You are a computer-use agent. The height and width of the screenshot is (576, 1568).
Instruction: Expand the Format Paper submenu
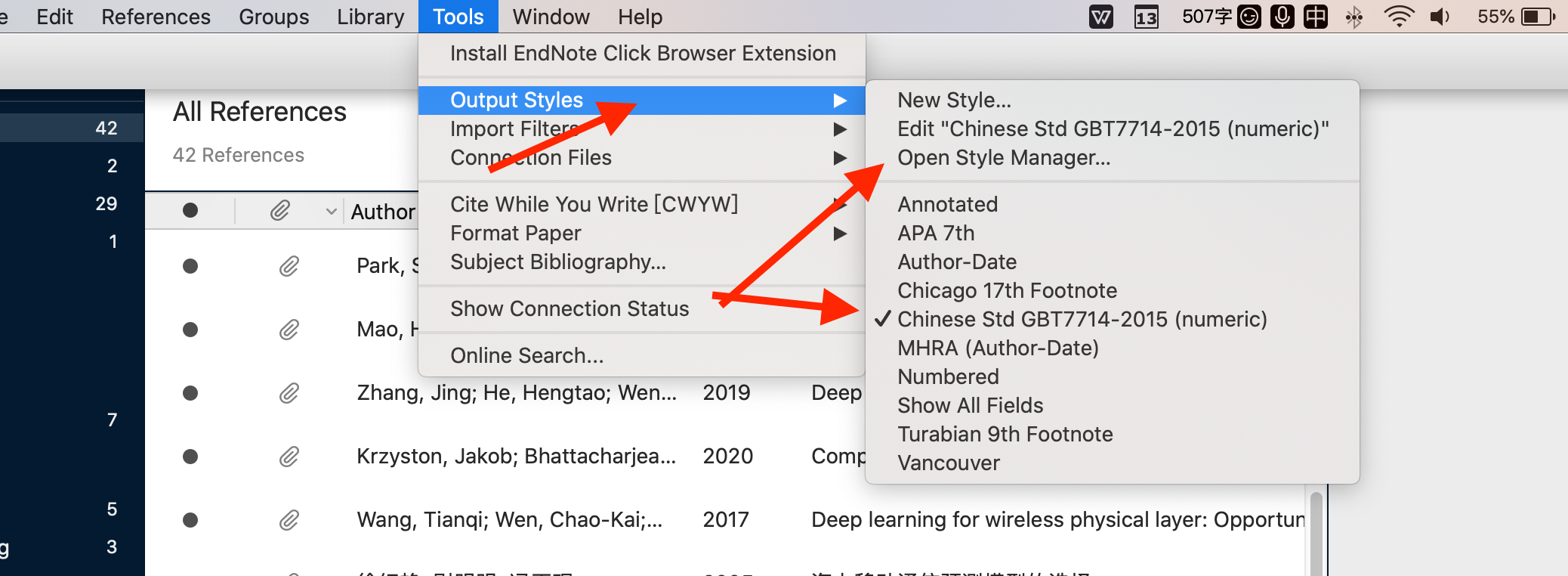click(x=641, y=233)
